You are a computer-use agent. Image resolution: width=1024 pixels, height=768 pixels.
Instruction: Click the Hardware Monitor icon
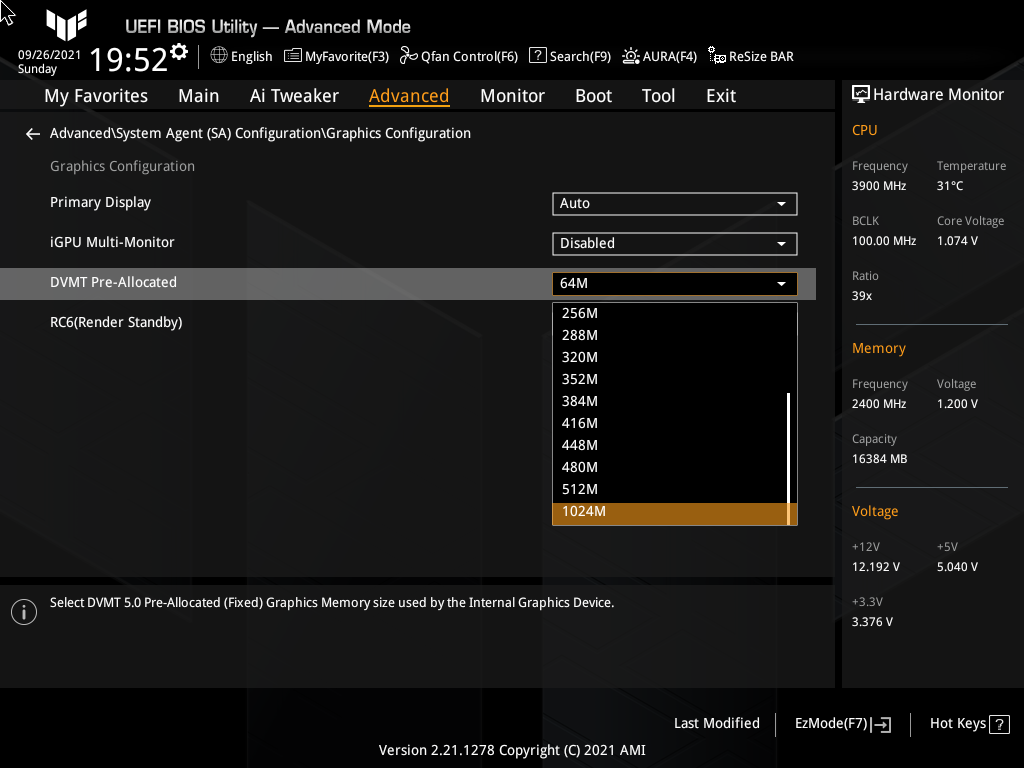point(862,94)
